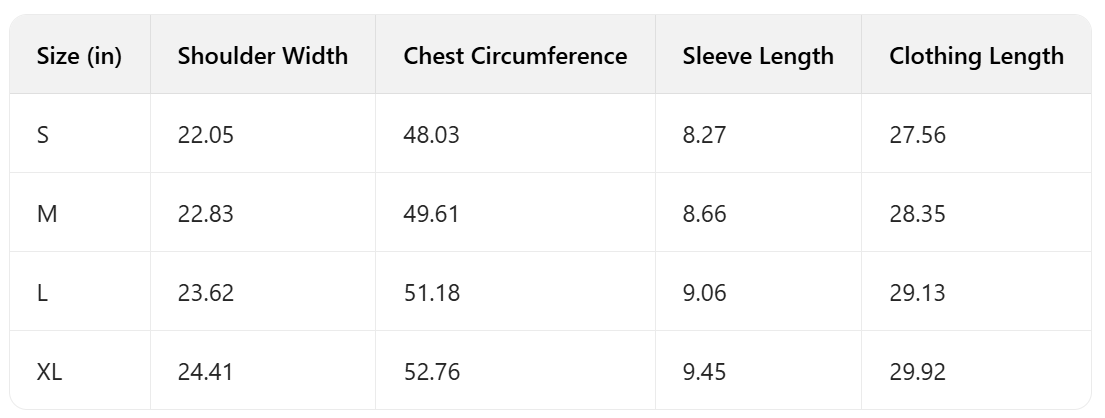Viewport: 1105px width, 418px height.
Task: Select the Shoulder Width column header
Action: pyautogui.click(x=263, y=56)
